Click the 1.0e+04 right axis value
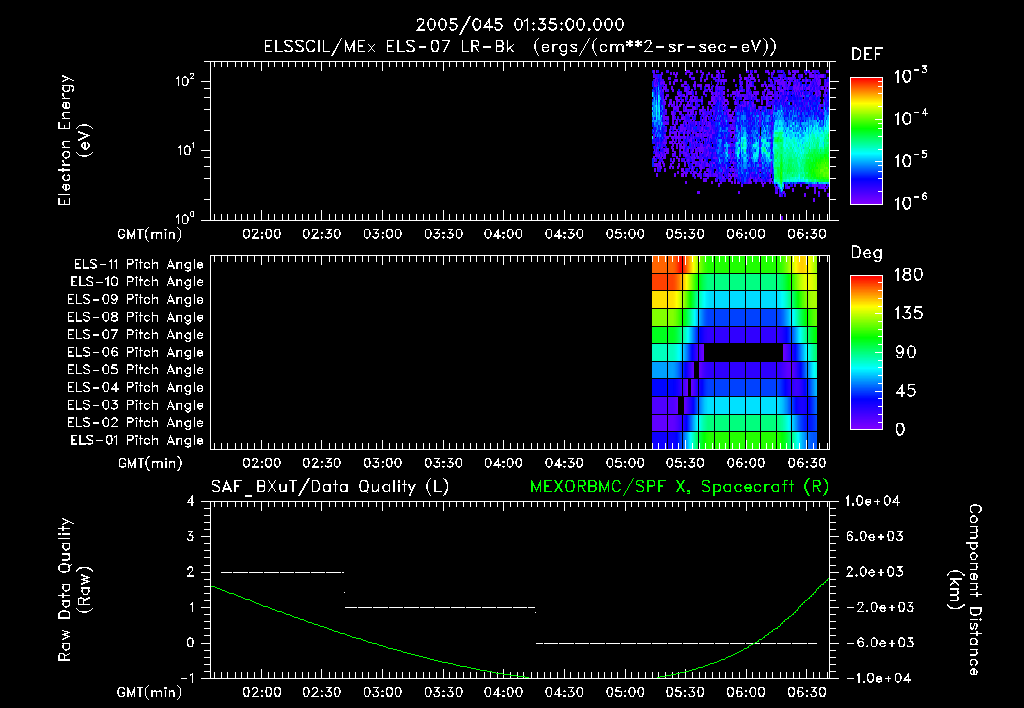1024x708 pixels. pos(872,501)
